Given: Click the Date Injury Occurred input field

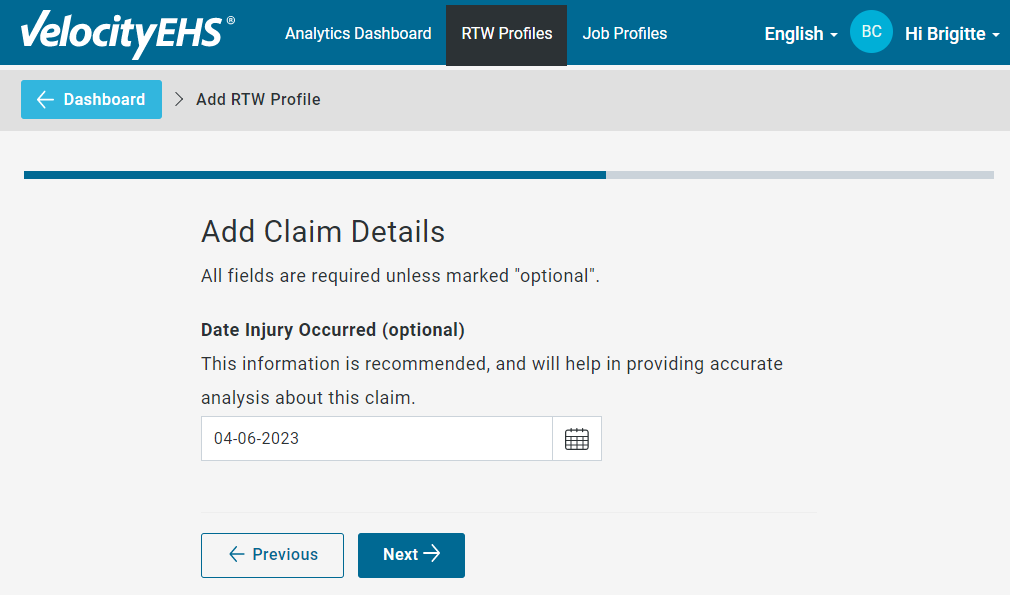Looking at the screenshot, I should pos(377,439).
